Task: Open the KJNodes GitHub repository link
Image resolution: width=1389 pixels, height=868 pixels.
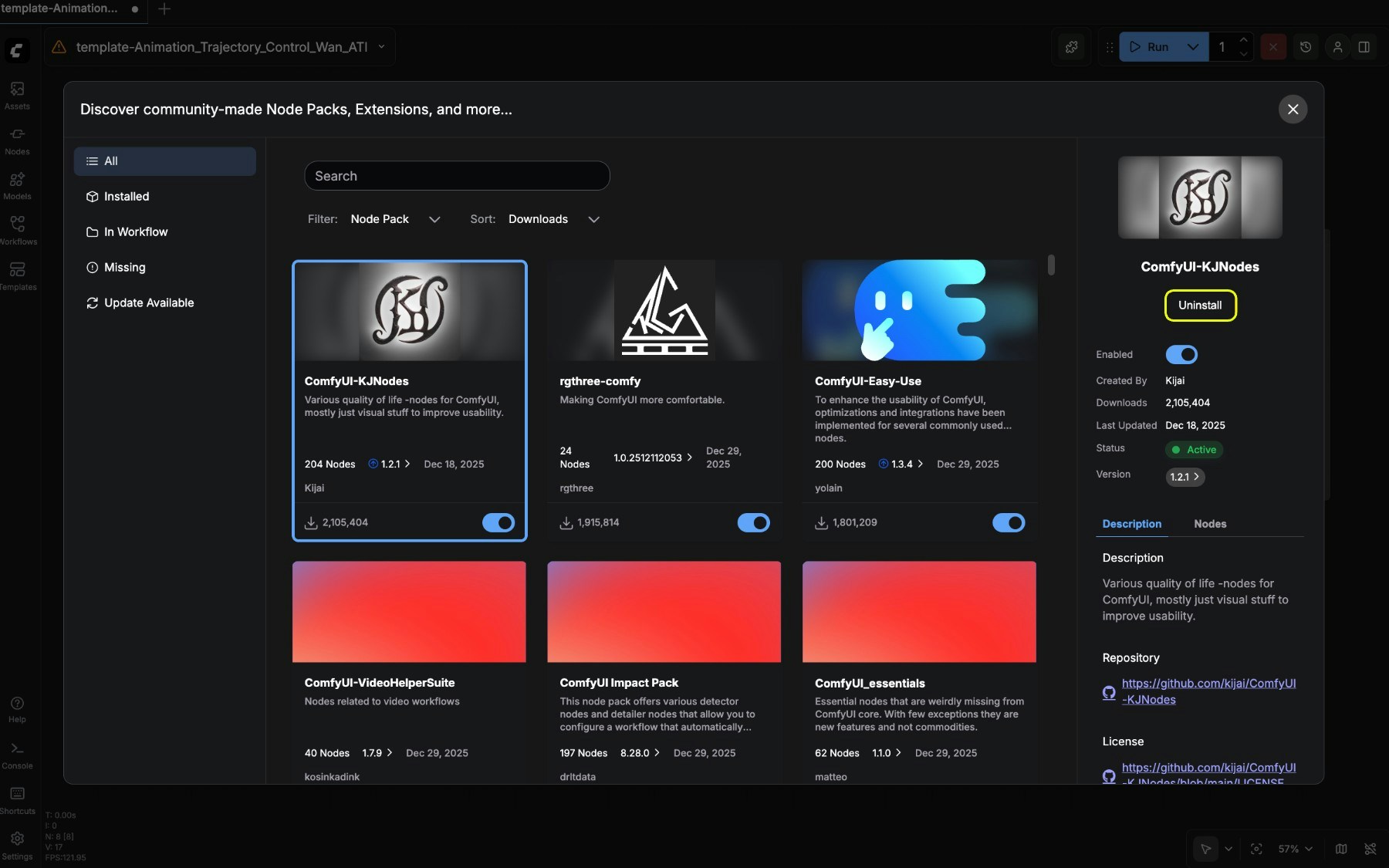Action: [1208, 691]
